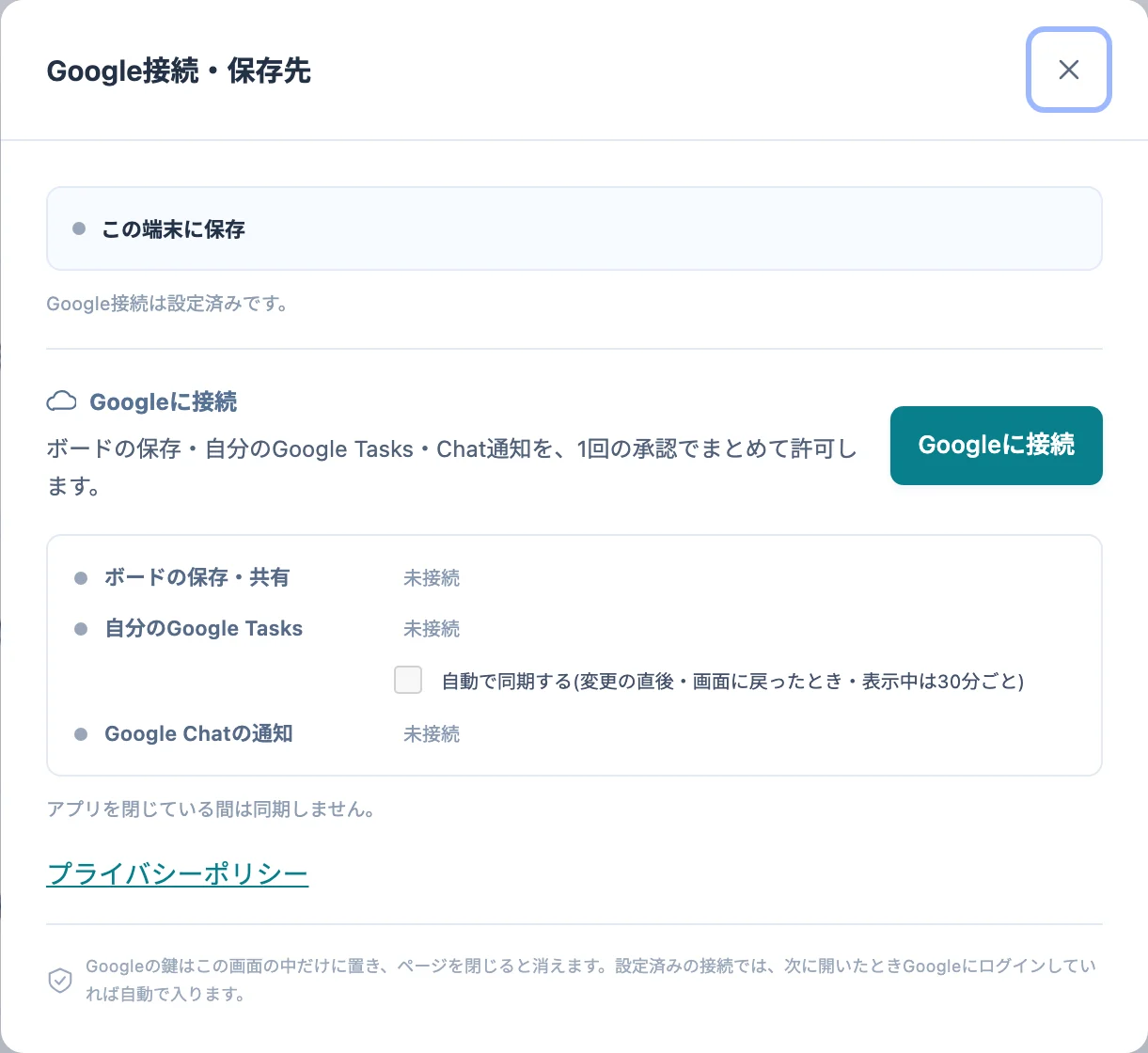Image resolution: width=1148 pixels, height=1053 pixels.
Task: Click the Google Chatの通知 label
Action: coord(198,733)
